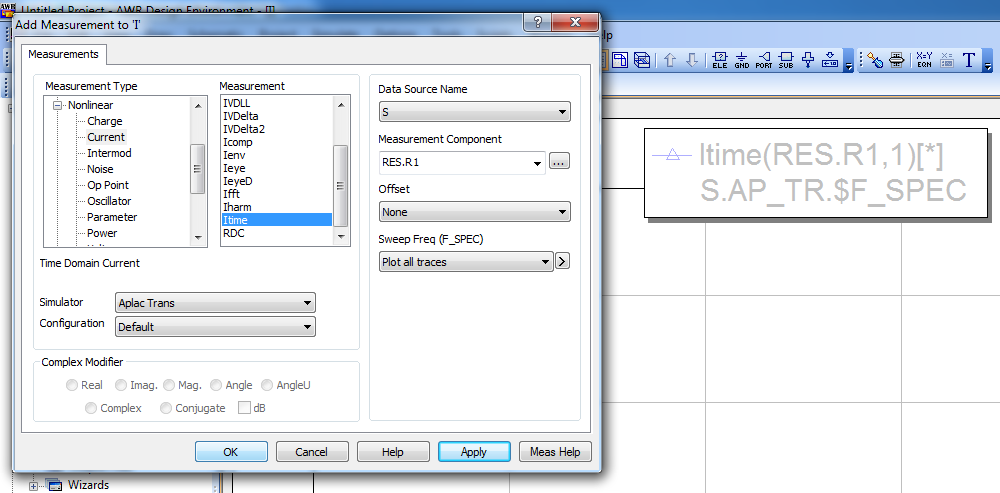Open the first toolbar's overflow options arrow

click(x=848, y=63)
